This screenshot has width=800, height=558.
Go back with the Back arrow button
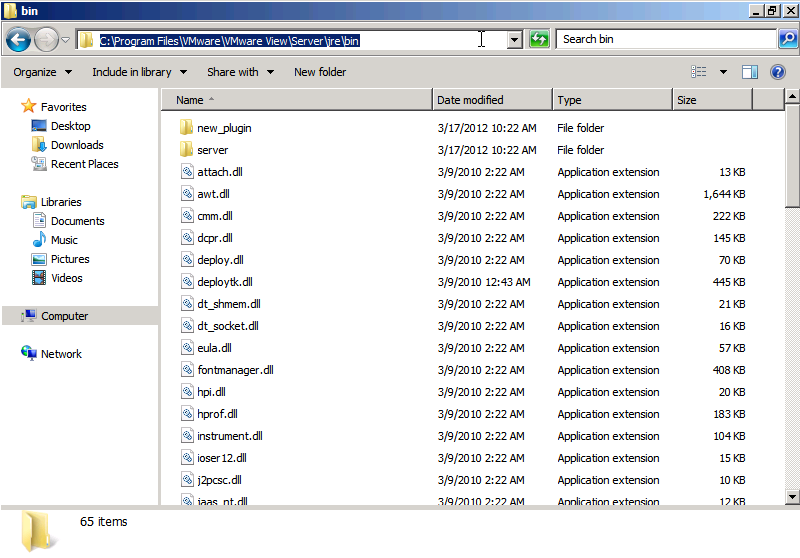coord(18,40)
